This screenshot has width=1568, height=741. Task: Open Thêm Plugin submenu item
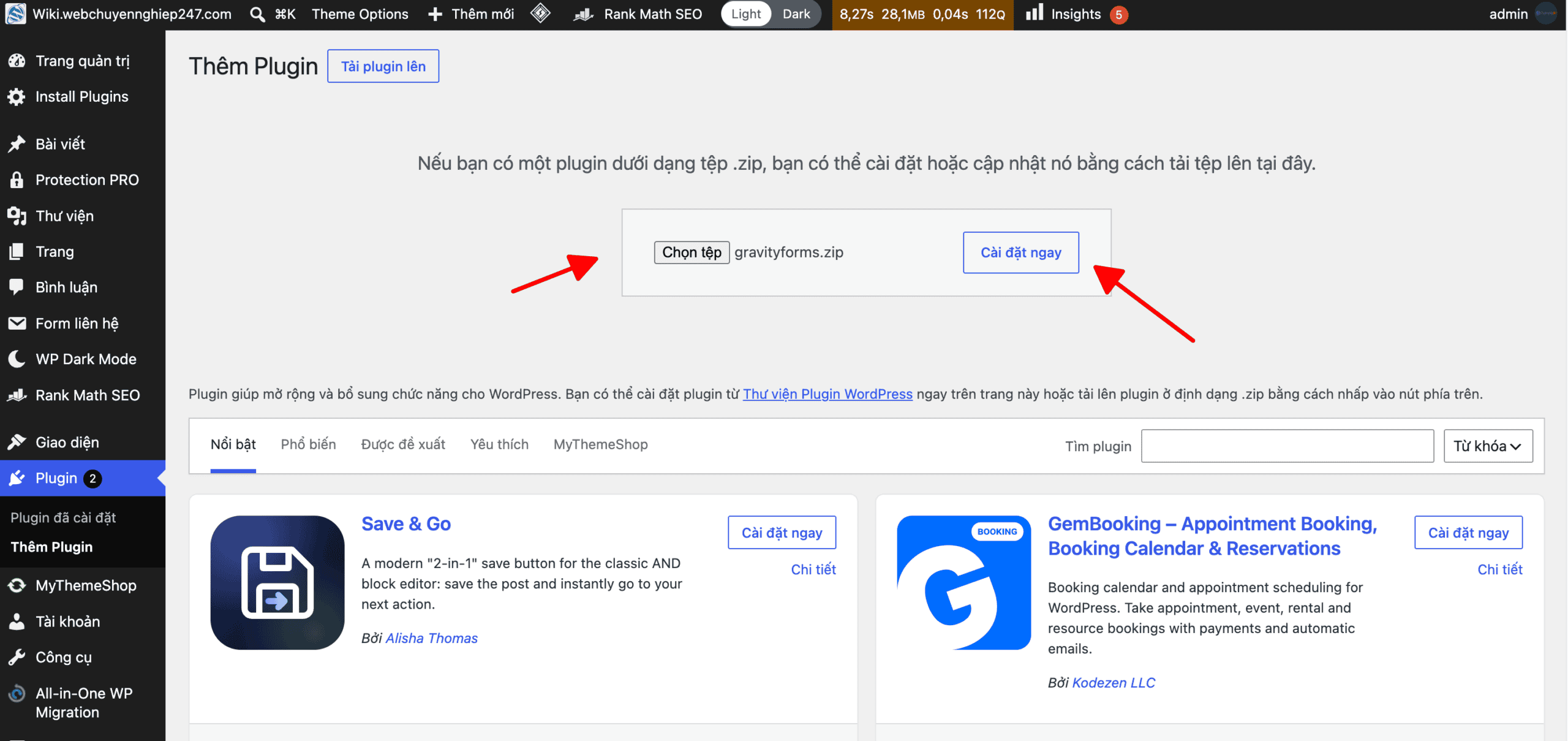tap(51, 547)
